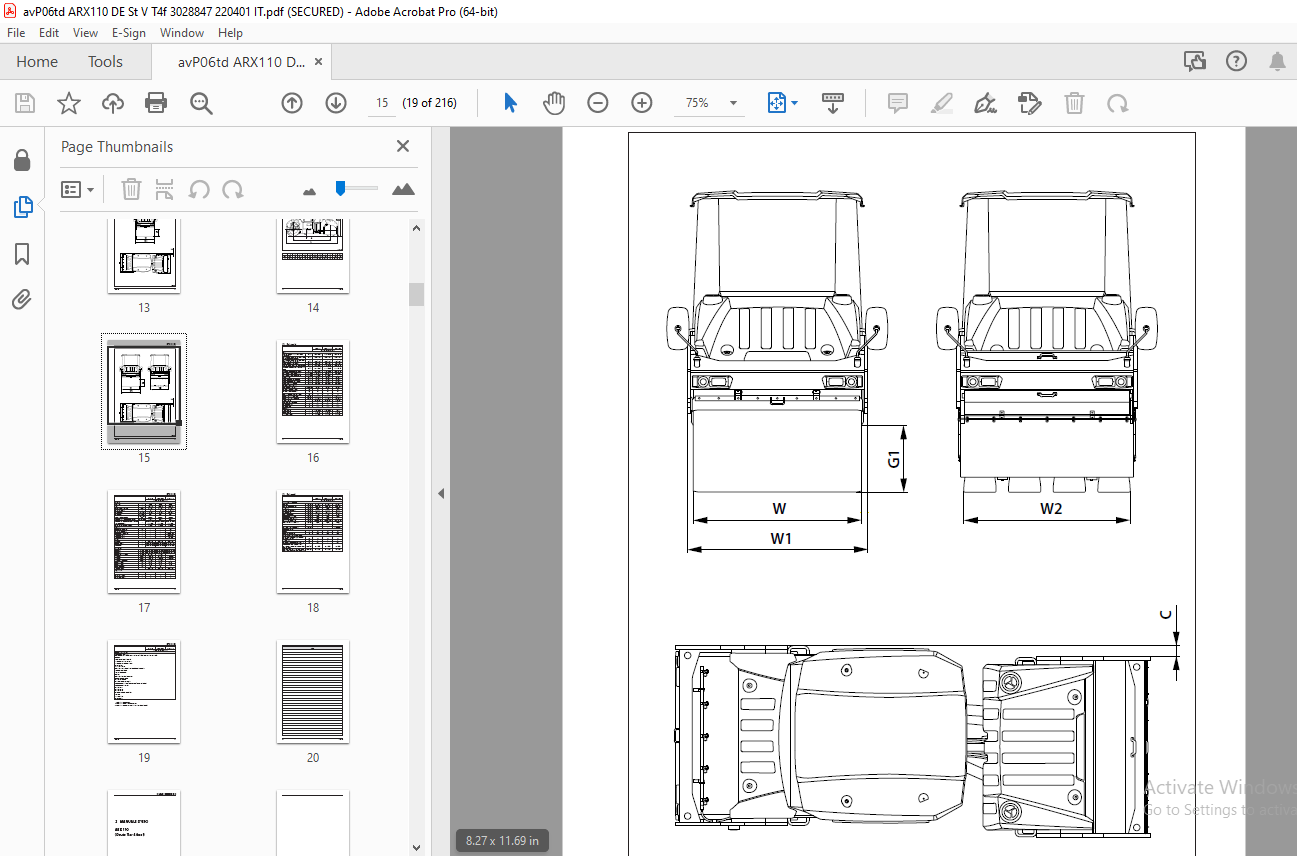This screenshot has width=1297, height=856.
Task: Open the notifications bell
Action: (x=1278, y=62)
